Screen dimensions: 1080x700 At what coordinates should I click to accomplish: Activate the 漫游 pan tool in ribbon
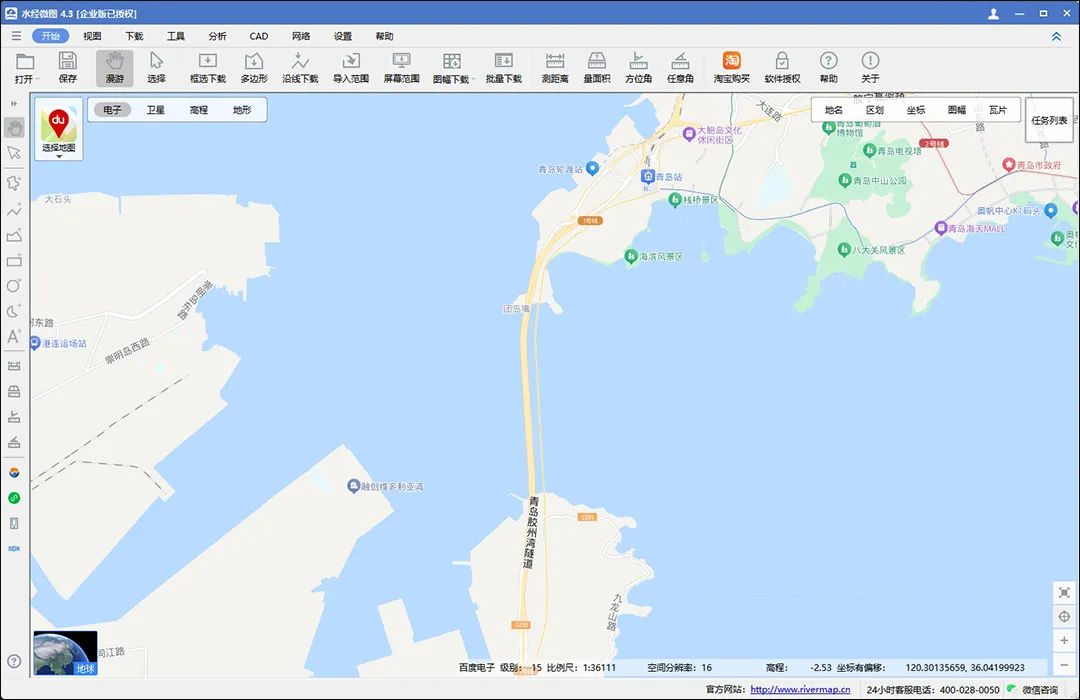(114, 68)
